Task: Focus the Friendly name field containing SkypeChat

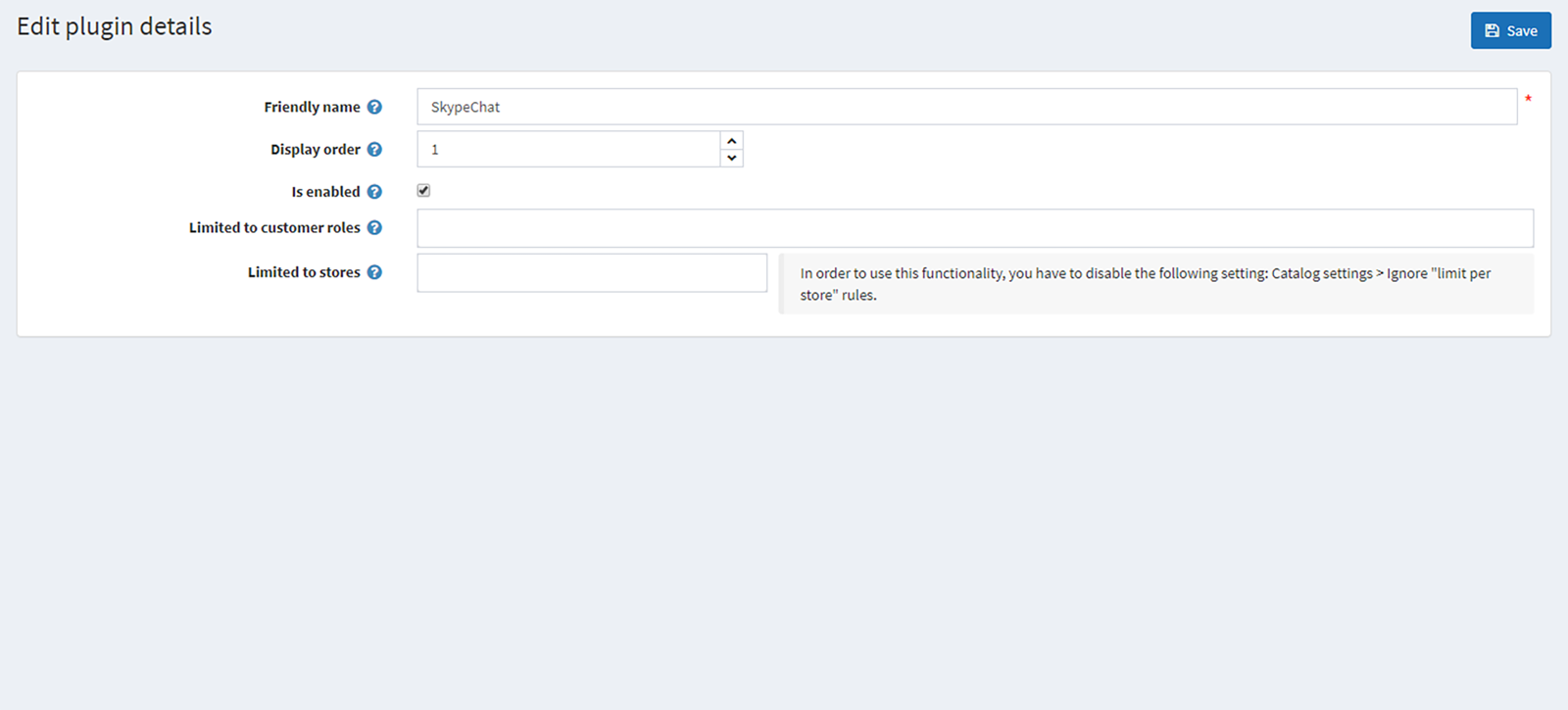Action: 967,107
